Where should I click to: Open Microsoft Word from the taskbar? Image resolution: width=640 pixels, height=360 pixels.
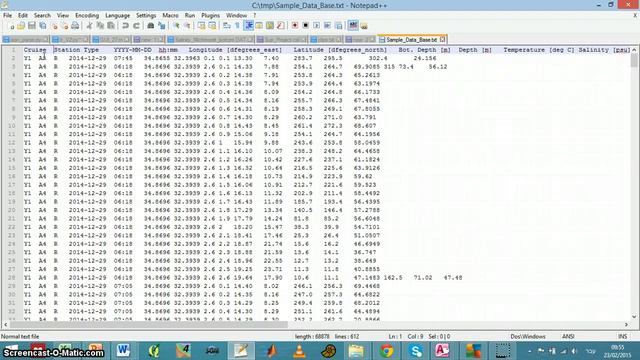click(x=123, y=351)
